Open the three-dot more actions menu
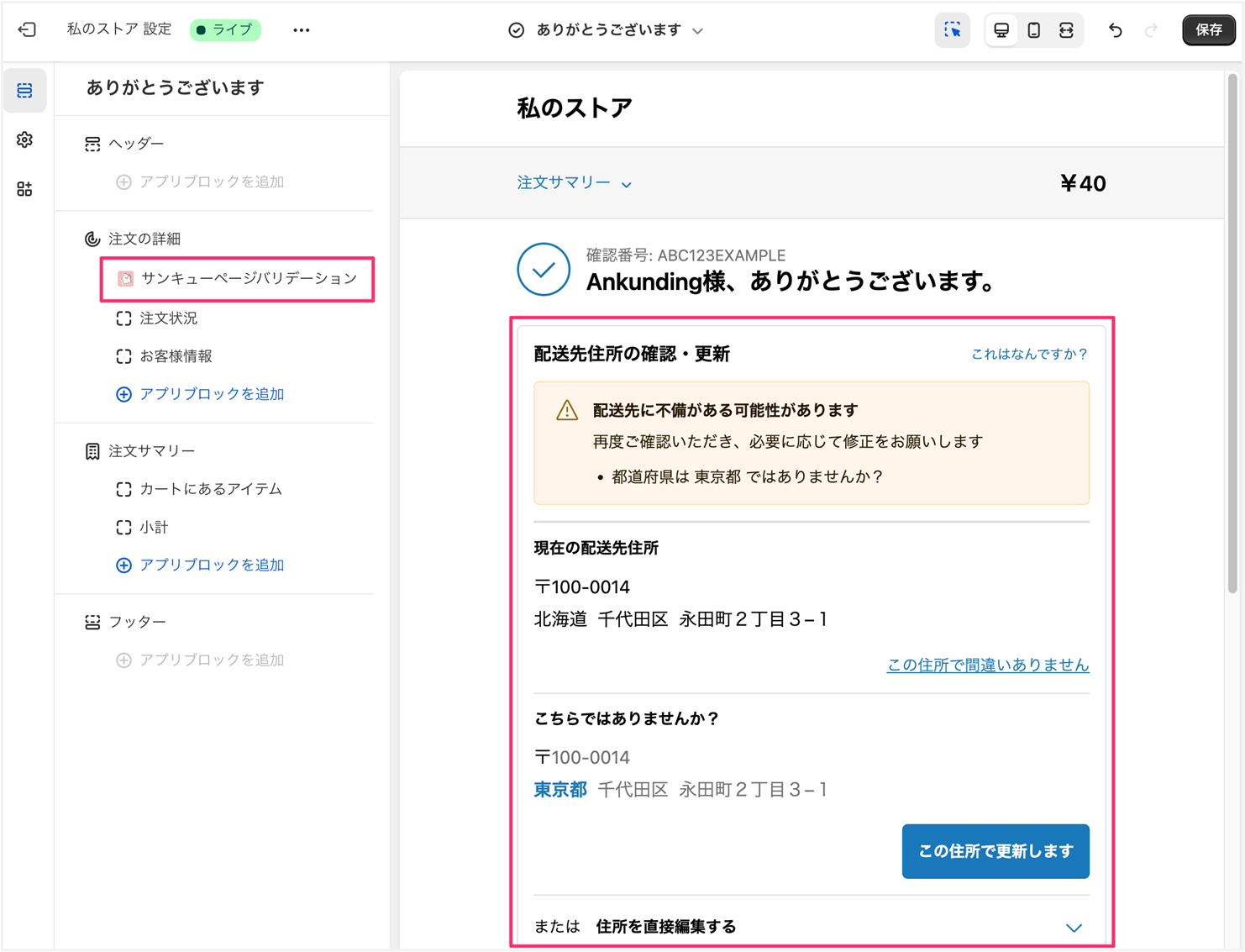 pyautogui.click(x=302, y=30)
